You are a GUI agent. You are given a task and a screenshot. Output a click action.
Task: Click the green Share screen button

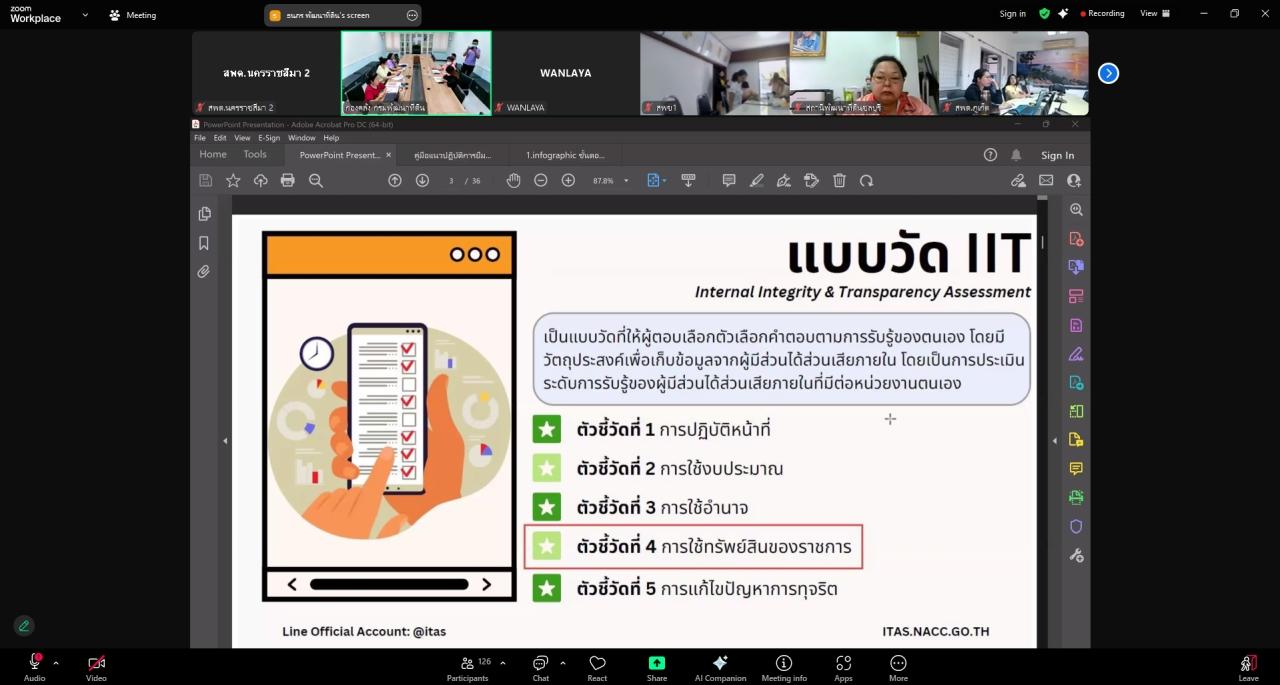pos(656,666)
